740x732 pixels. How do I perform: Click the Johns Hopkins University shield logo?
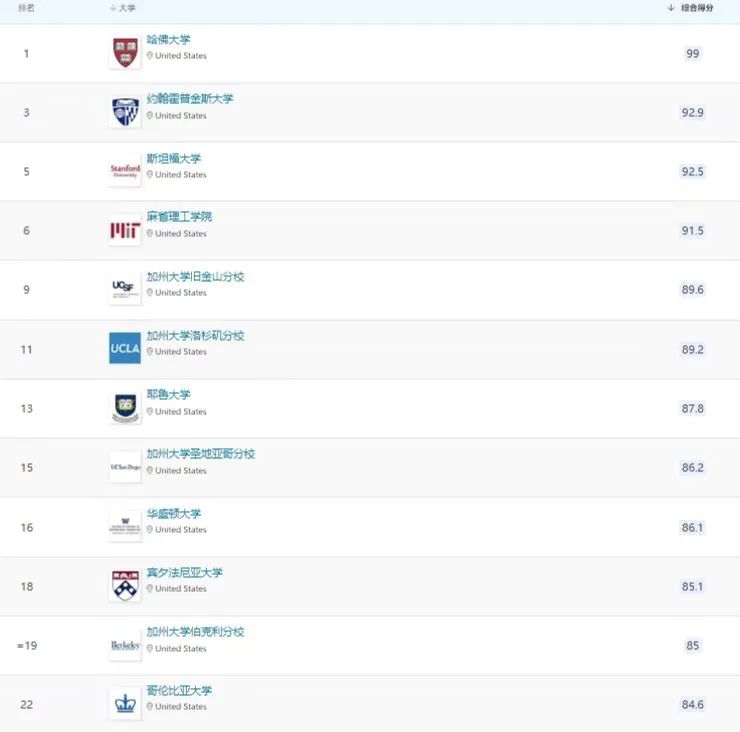point(125,112)
